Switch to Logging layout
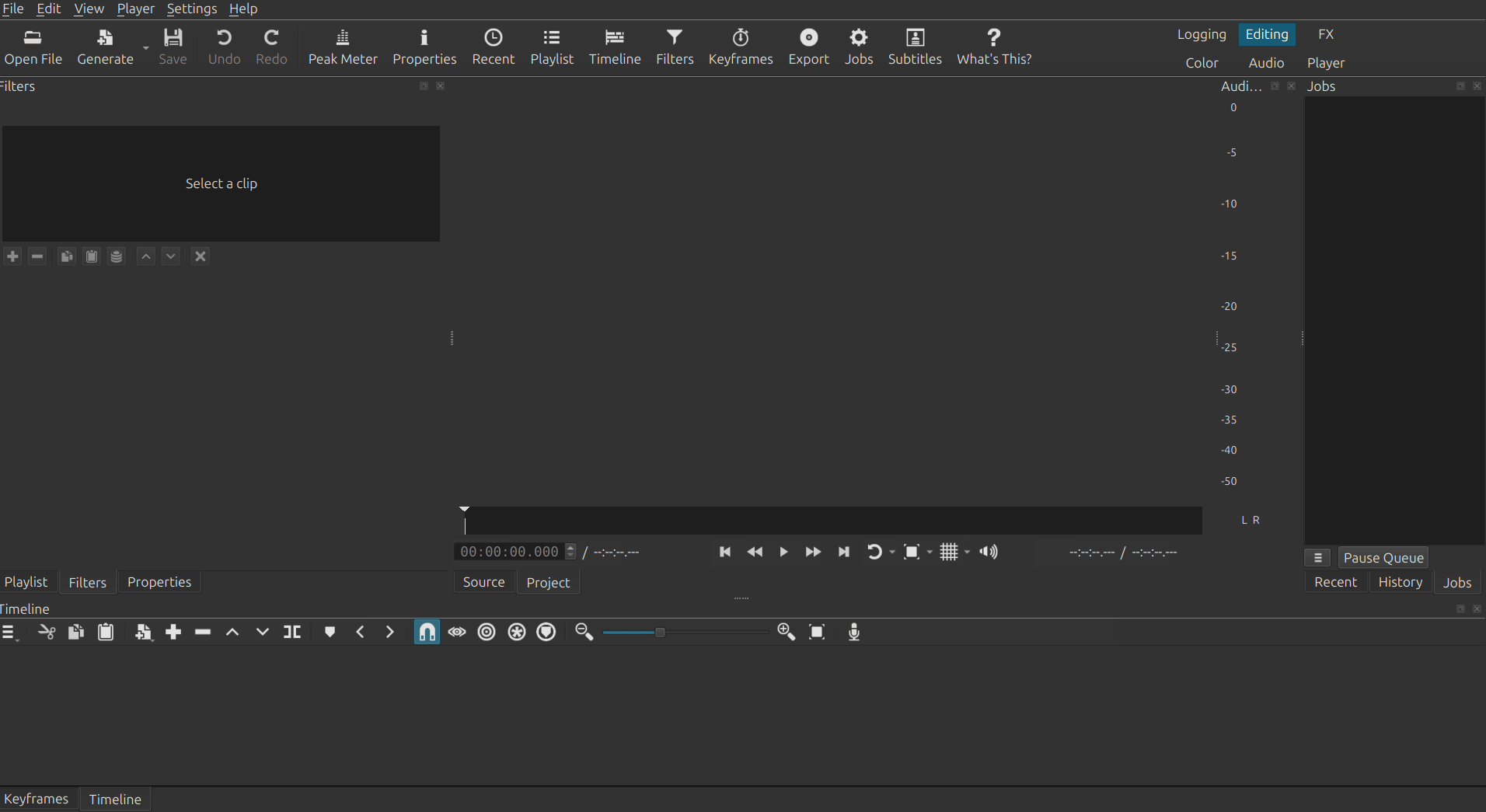This screenshot has width=1486, height=812. [x=1202, y=34]
